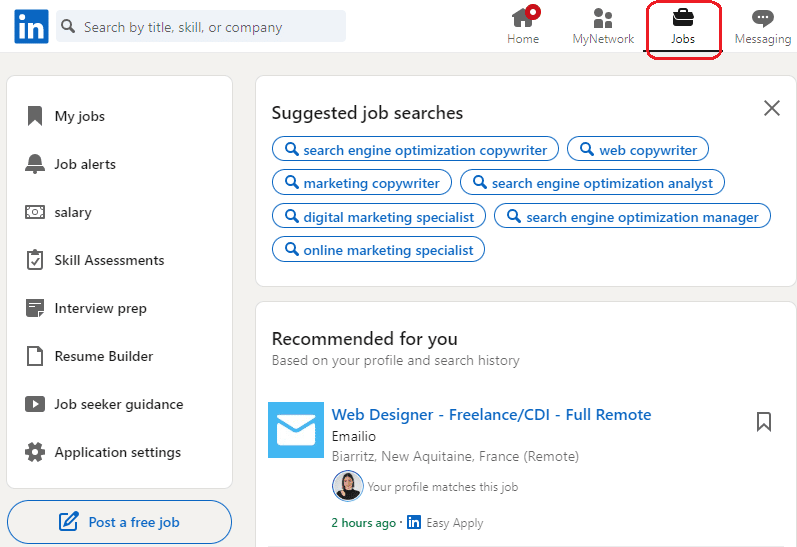797x547 pixels.
Task: Click the Post a free job button
Action: (x=119, y=522)
